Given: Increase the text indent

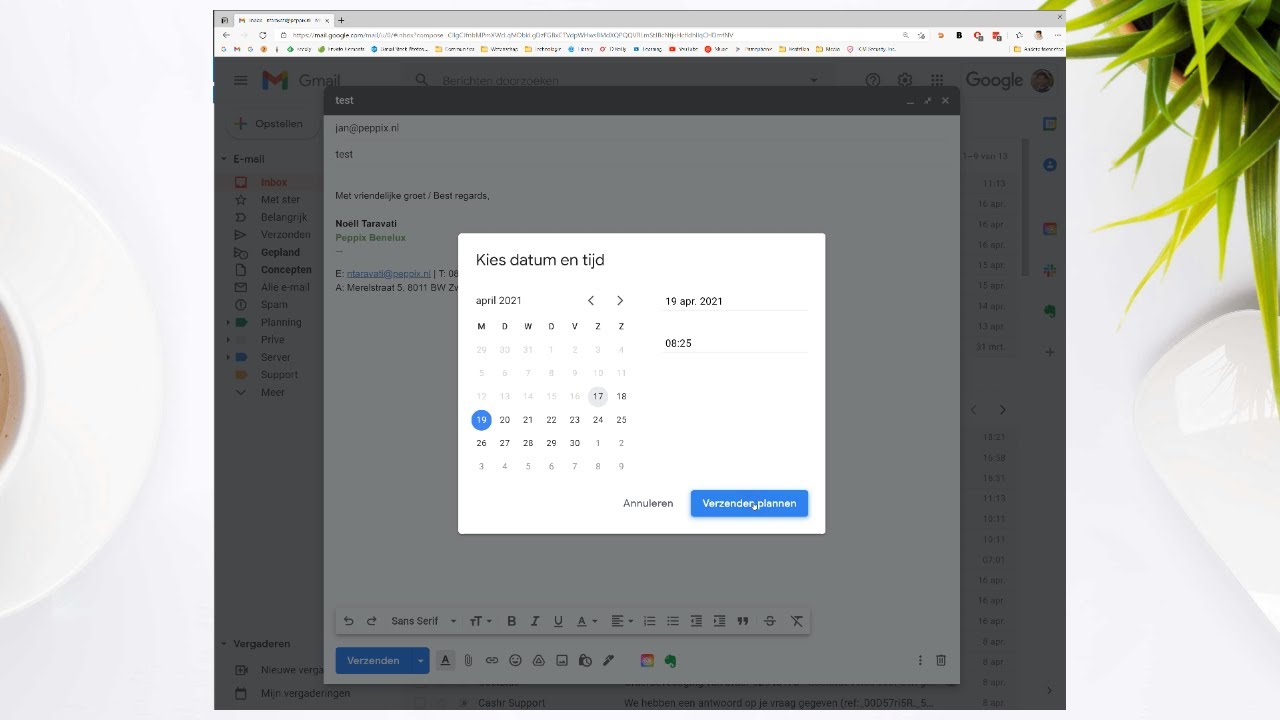Looking at the screenshot, I should pos(719,621).
